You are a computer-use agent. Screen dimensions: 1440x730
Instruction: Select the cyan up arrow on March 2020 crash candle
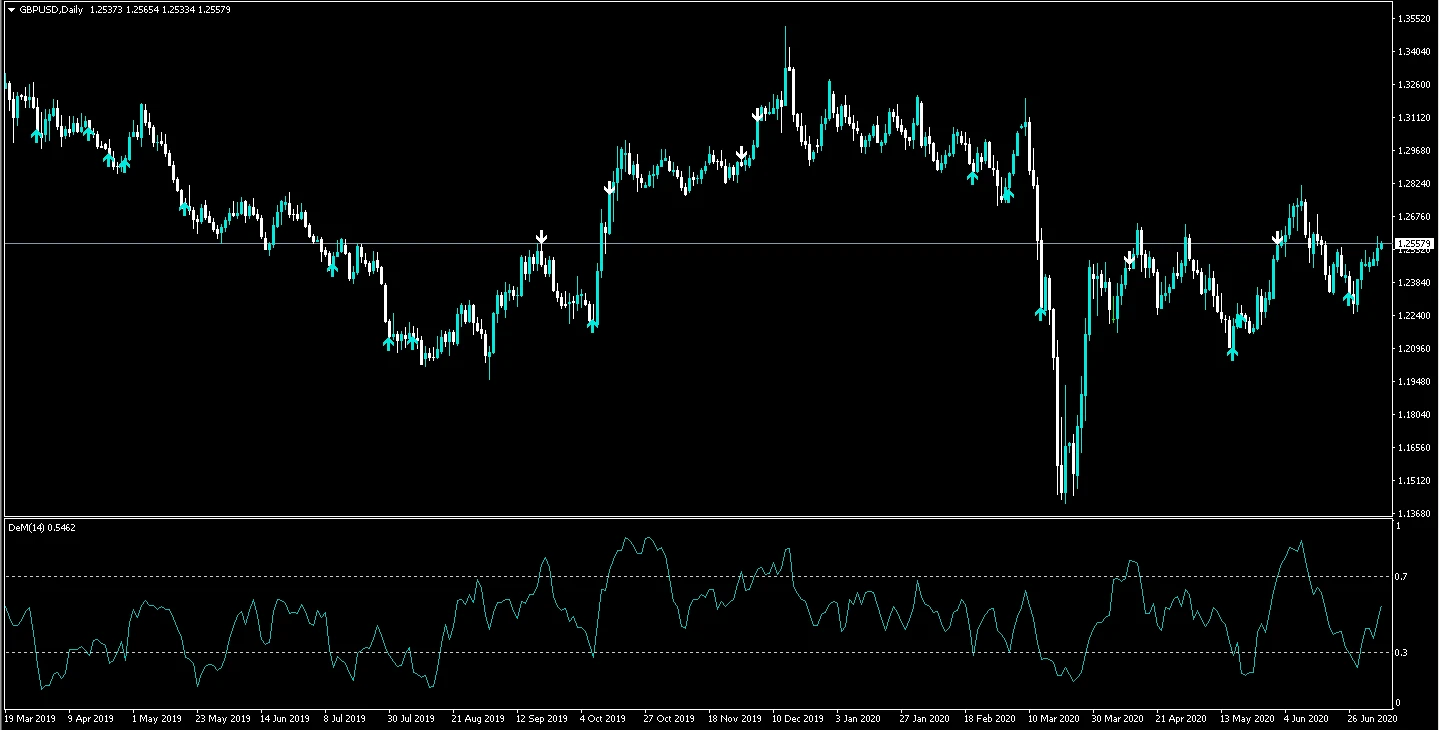click(x=1041, y=313)
